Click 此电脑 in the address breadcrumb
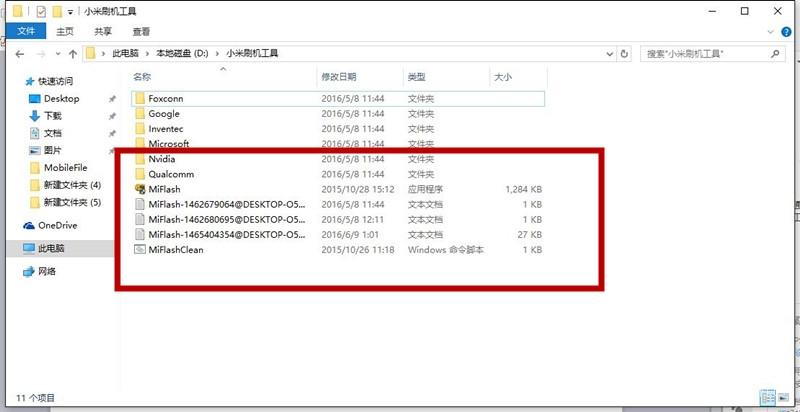 click(126, 53)
